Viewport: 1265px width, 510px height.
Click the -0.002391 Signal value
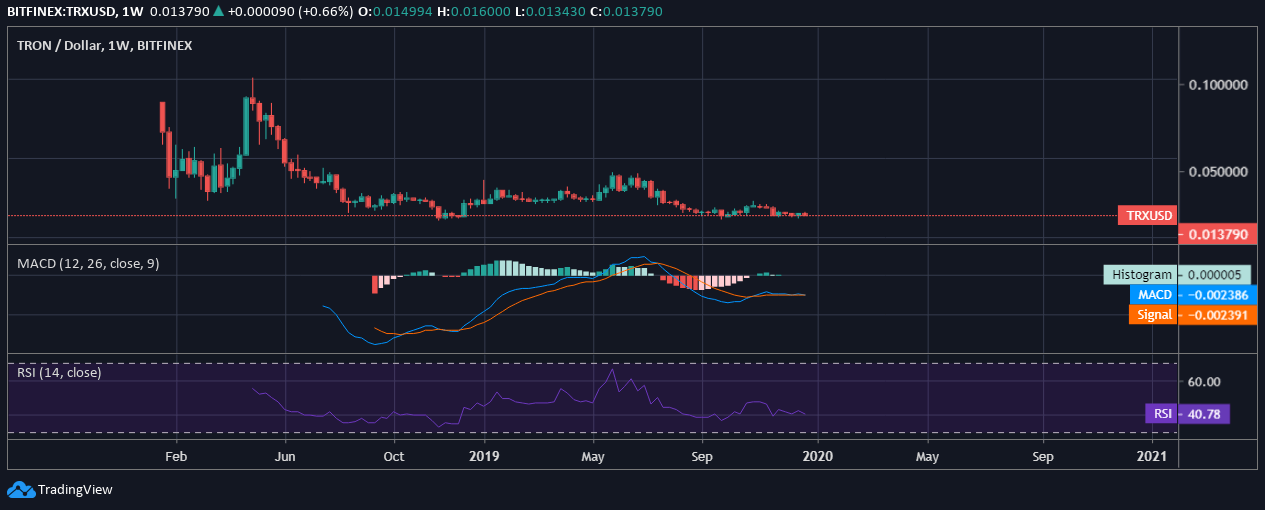pyautogui.click(x=1216, y=314)
